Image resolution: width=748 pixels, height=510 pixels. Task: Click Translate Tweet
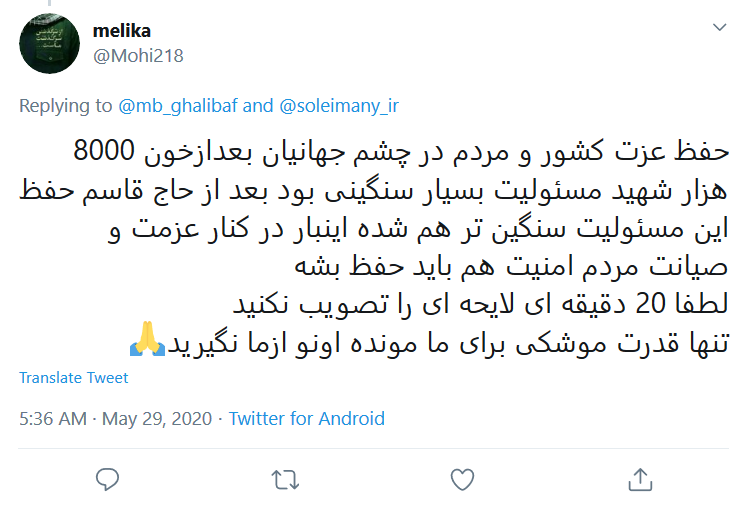(x=74, y=378)
